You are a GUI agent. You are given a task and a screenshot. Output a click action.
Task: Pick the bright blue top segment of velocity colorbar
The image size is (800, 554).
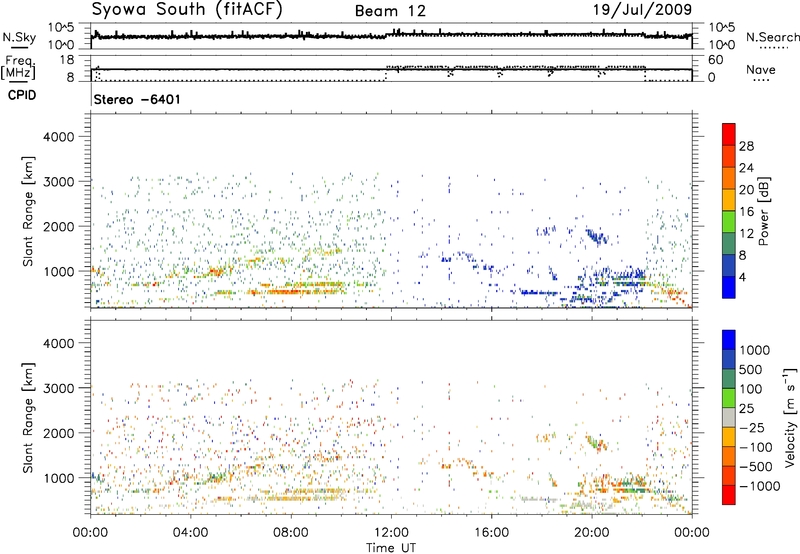click(x=729, y=340)
